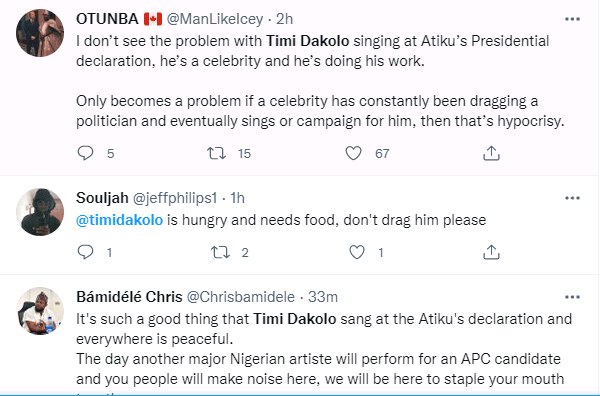Visit @jeffphilips1 profile handle
Viewport: 600px width, 396px height.
[x=175, y=198]
